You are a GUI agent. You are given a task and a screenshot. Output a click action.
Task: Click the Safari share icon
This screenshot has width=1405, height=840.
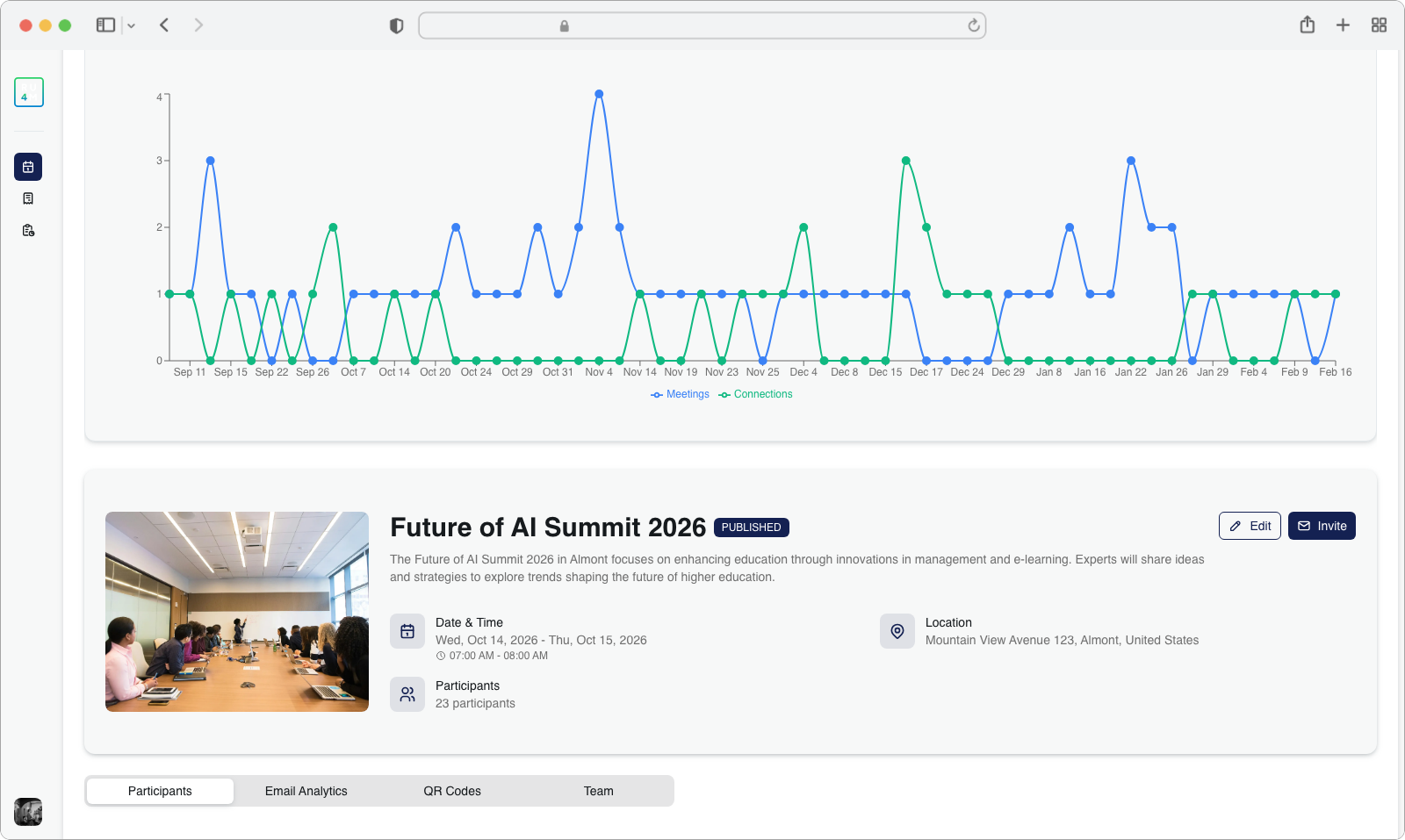[1307, 25]
